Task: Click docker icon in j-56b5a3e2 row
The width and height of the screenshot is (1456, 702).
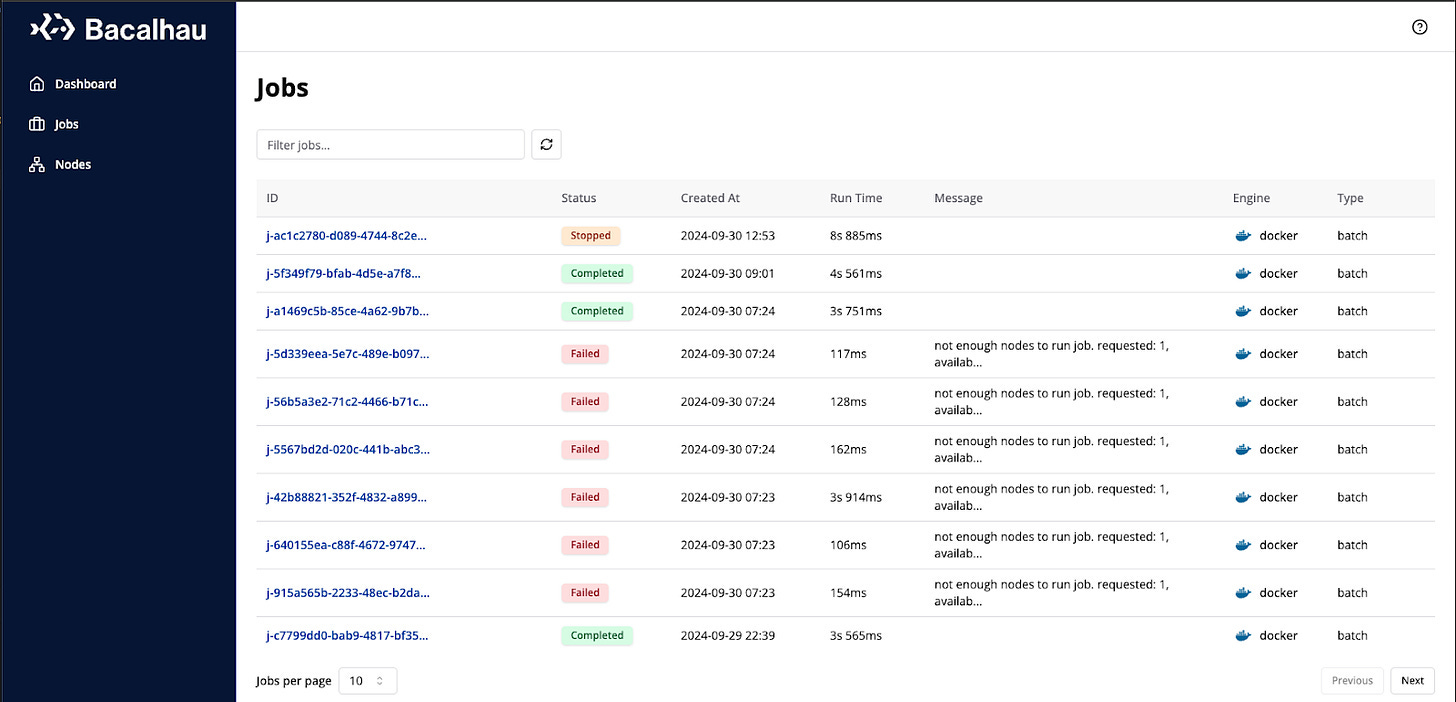Action: click(1243, 402)
